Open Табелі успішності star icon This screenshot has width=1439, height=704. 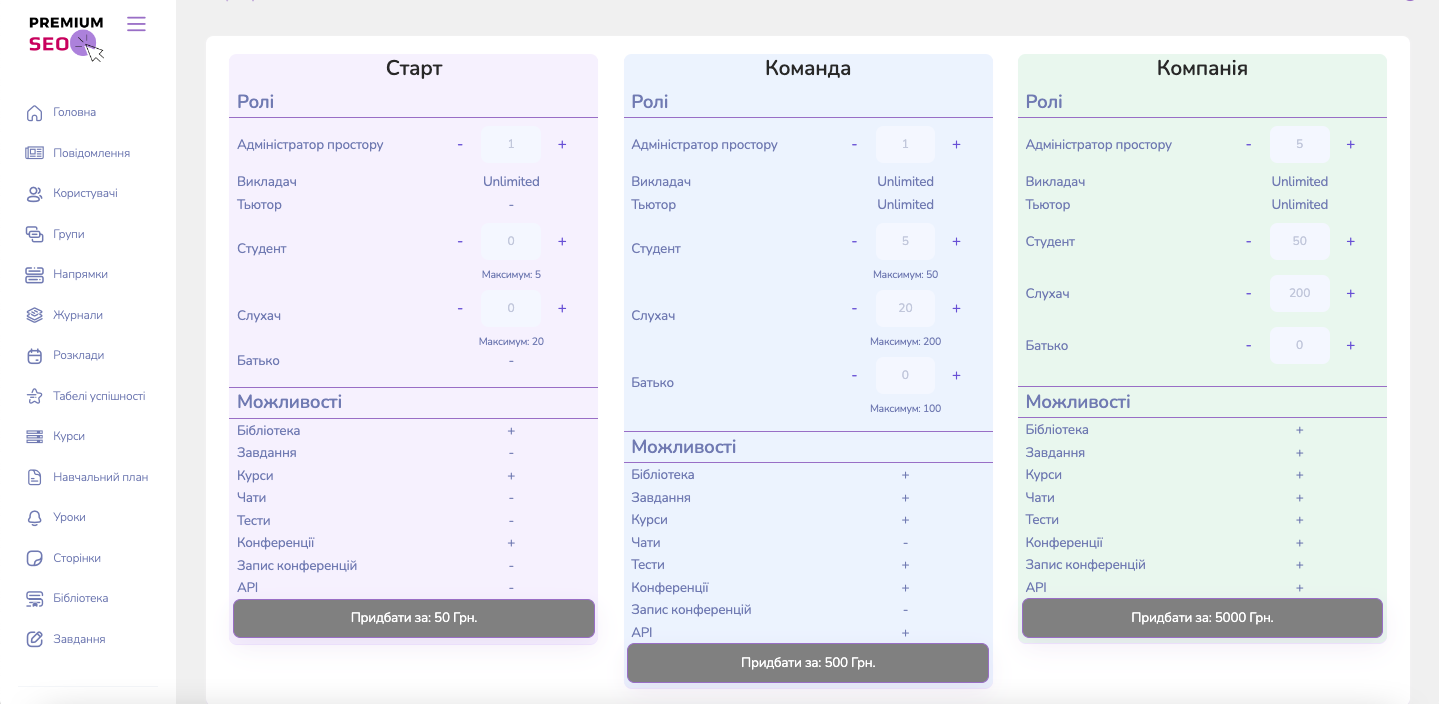[x=35, y=396]
